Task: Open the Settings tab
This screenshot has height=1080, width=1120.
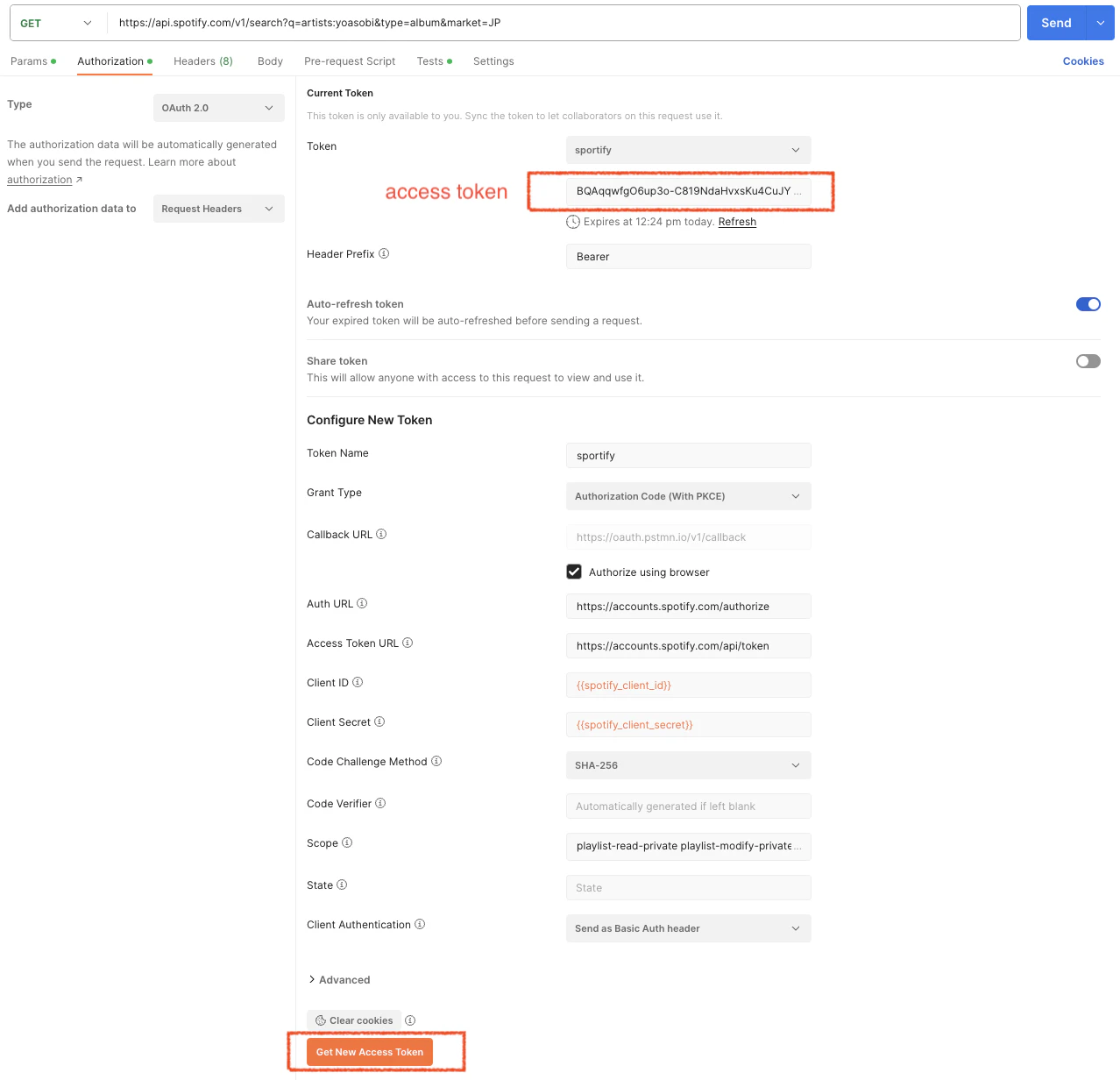Action: (493, 61)
